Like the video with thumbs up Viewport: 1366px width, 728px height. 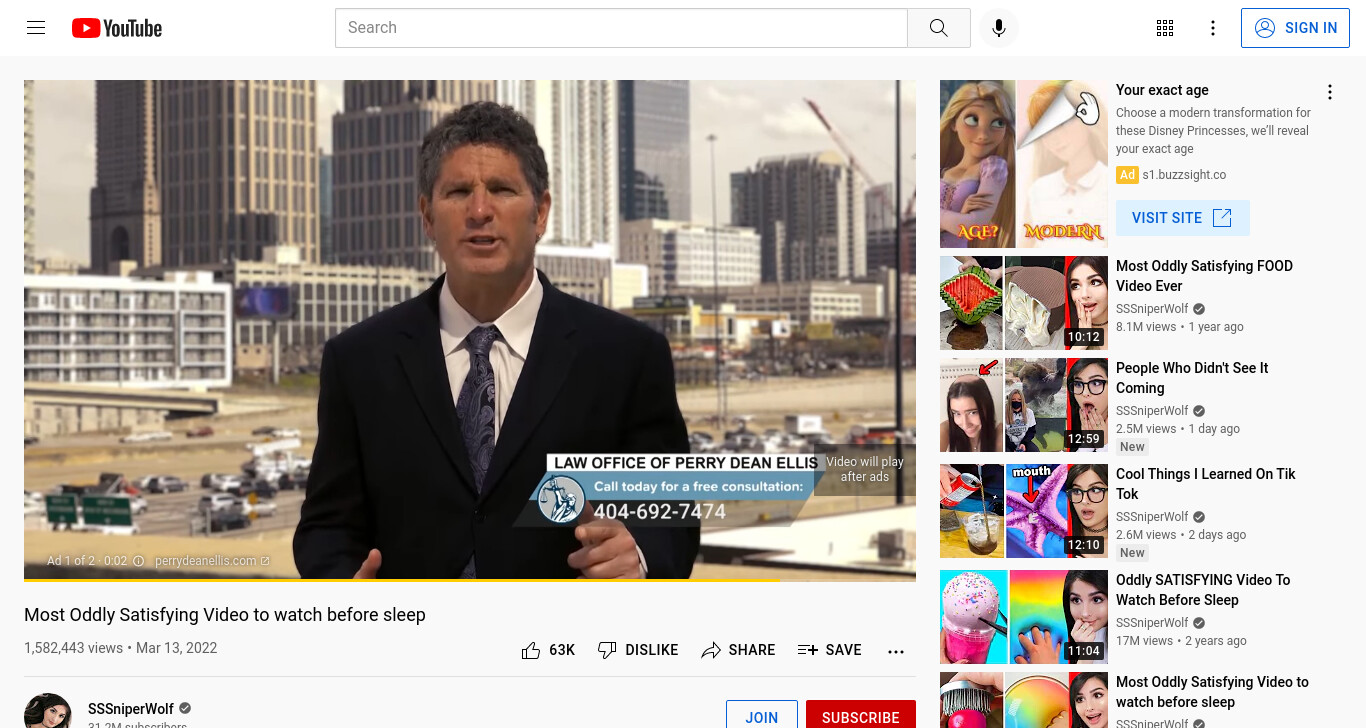[x=531, y=651]
